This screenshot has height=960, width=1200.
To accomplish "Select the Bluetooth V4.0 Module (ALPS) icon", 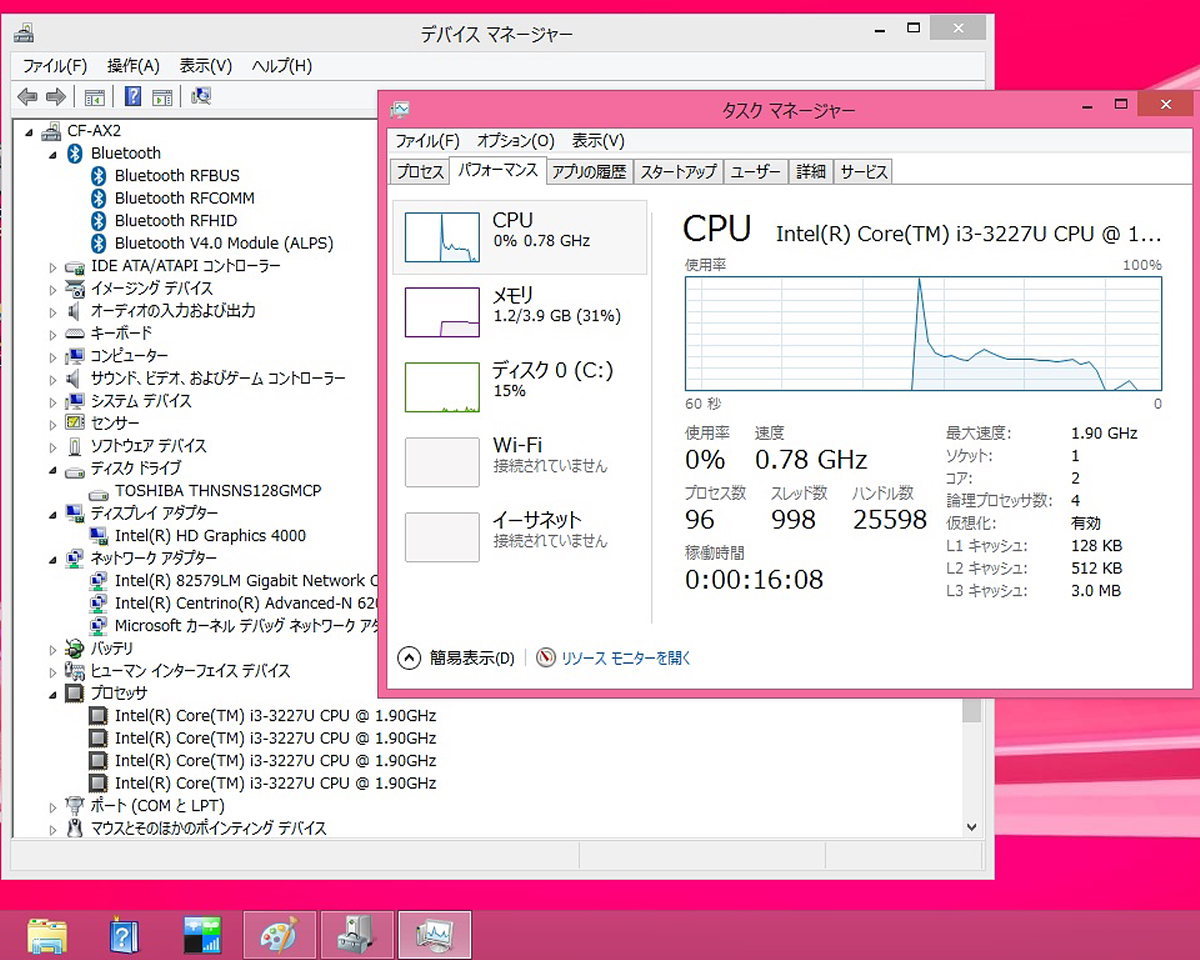I will coord(98,243).
